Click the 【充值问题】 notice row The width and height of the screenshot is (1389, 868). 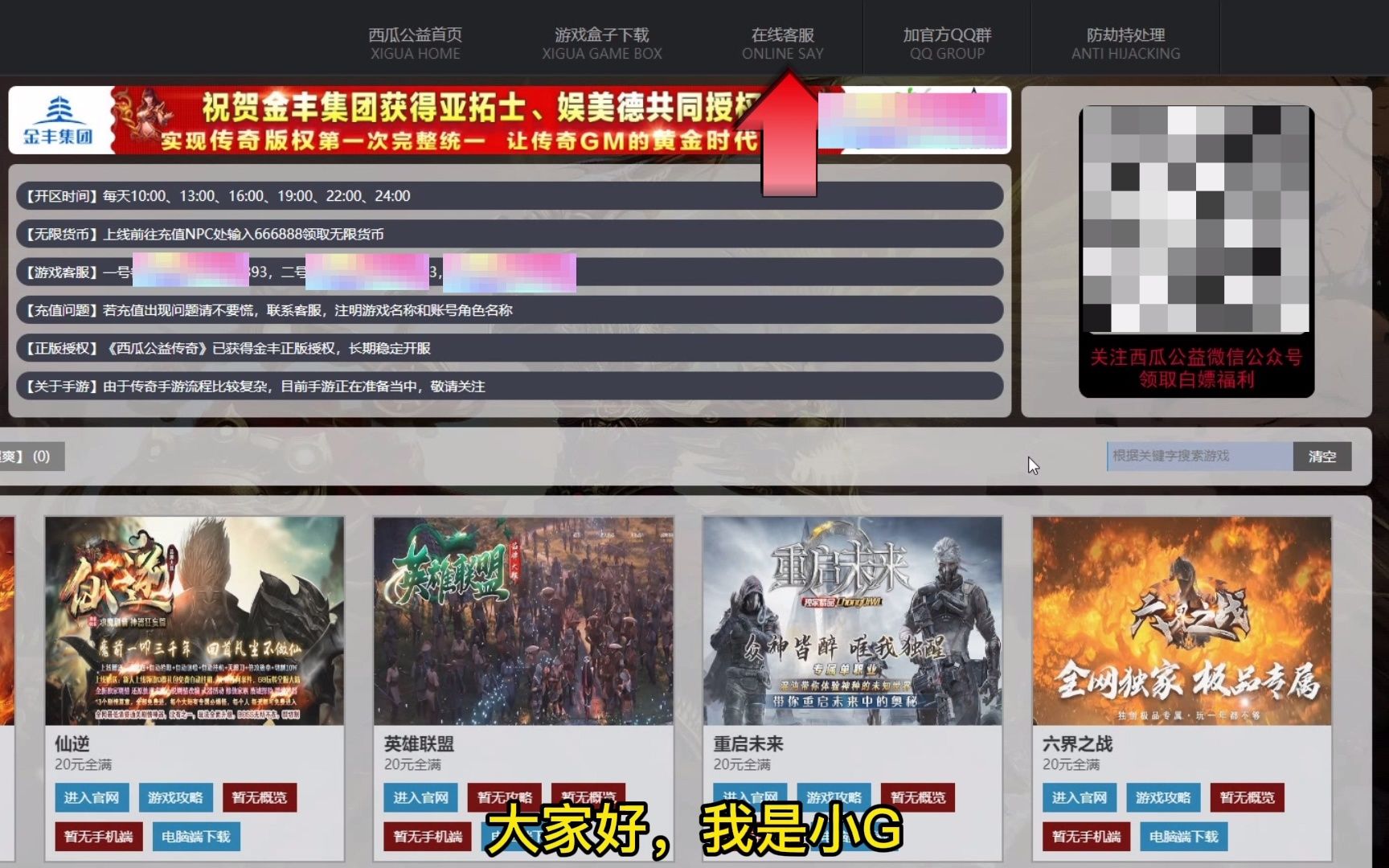click(x=510, y=310)
